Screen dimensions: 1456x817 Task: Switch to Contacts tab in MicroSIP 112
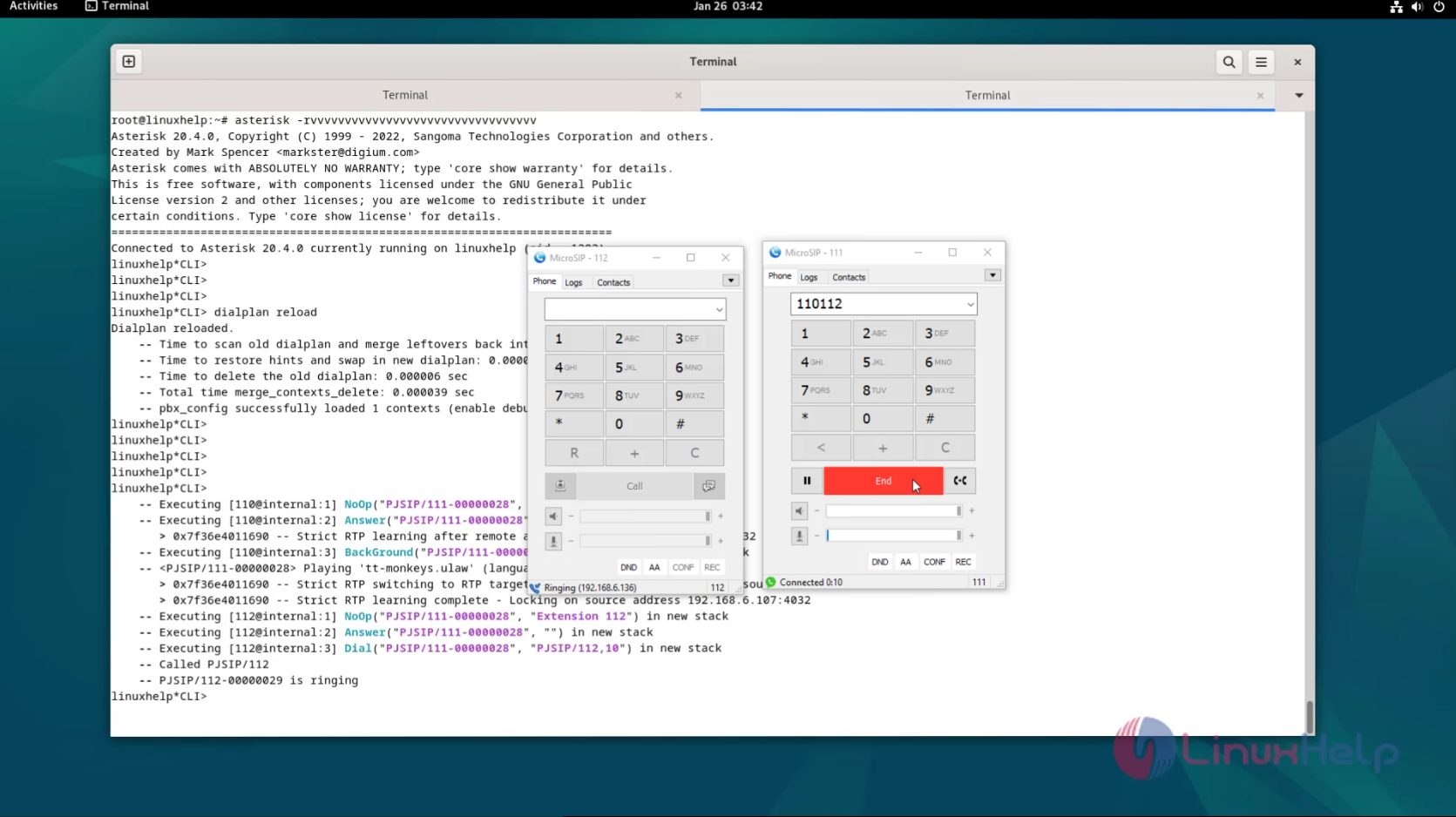[x=613, y=283]
